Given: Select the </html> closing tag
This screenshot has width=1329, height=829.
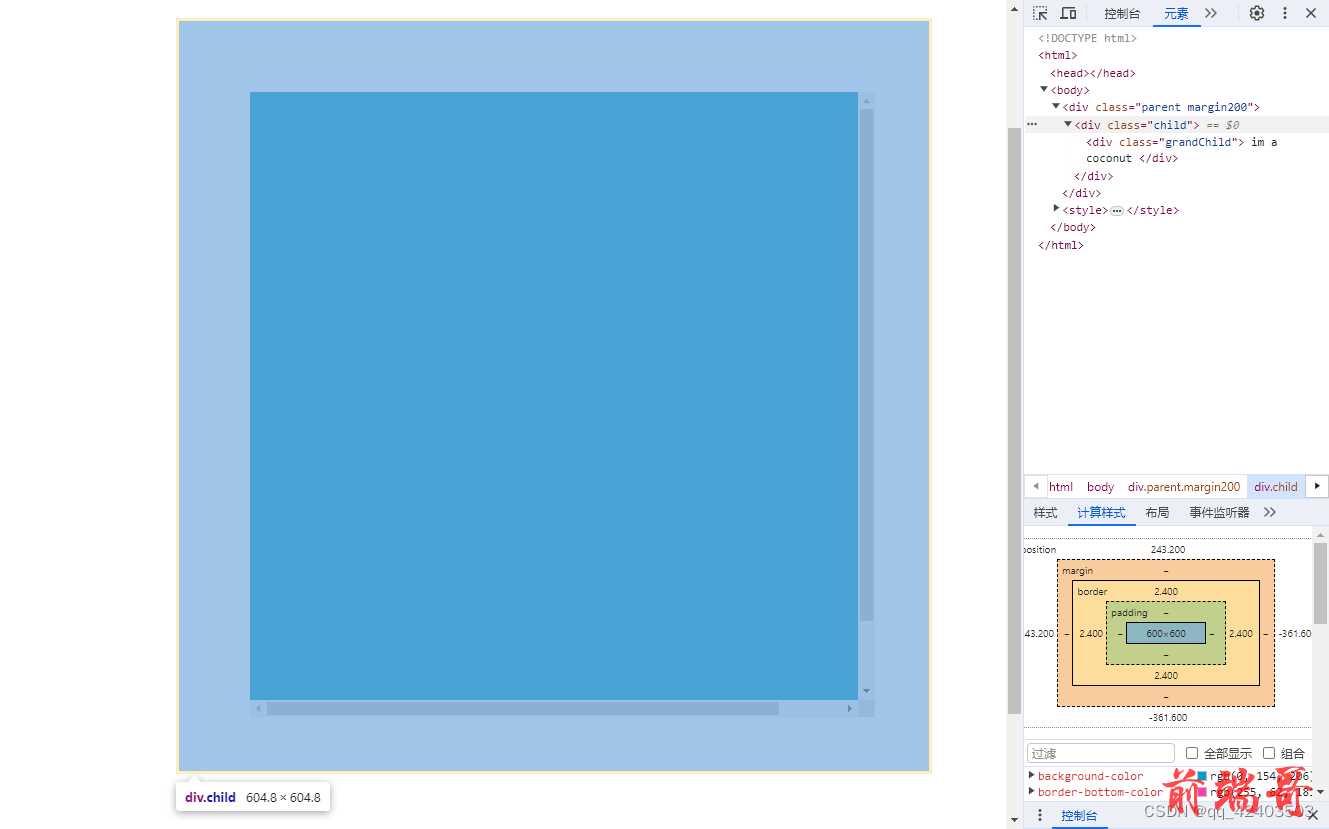Looking at the screenshot, I should [x=1061, y=245].
